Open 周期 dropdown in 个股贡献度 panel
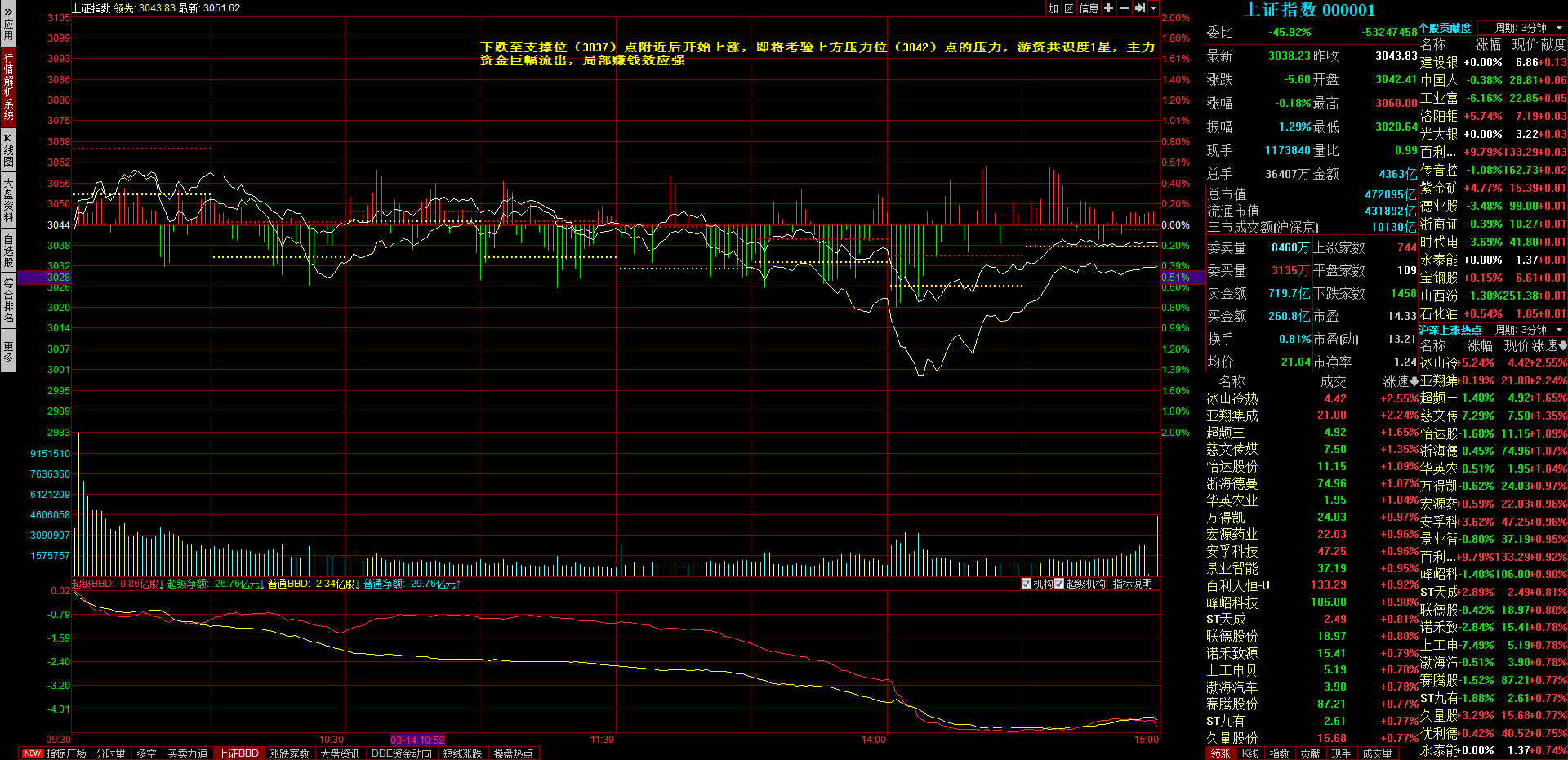Image resolution: width=1568 pixels, height=760 pixels. pyautogui.click(x=1559, y=28)
